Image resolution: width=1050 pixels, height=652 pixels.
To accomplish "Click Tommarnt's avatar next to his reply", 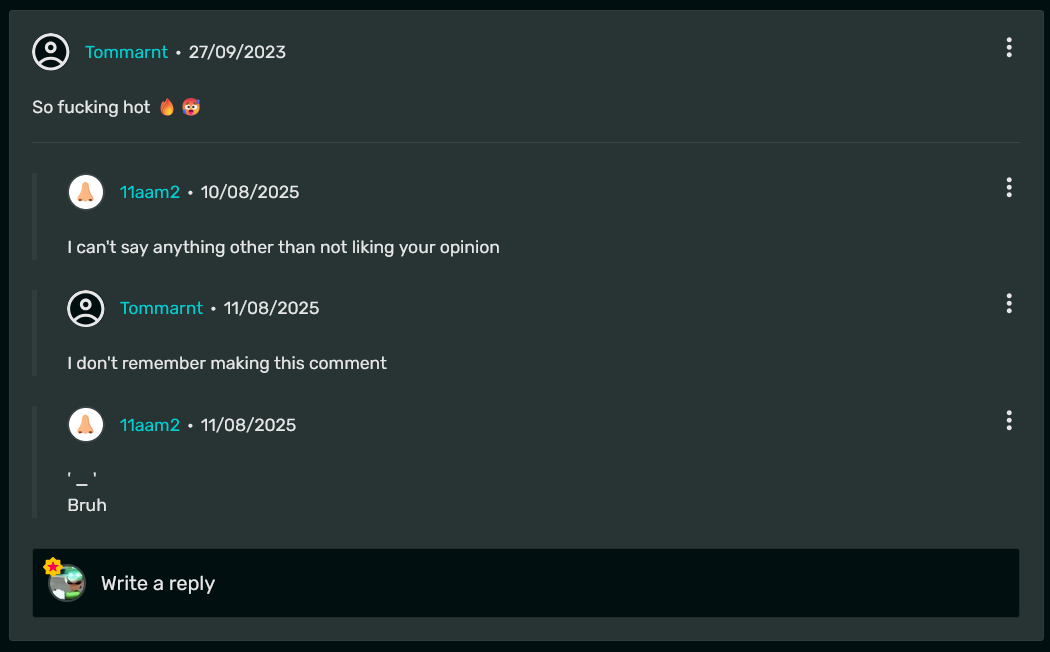I will 86,308.
